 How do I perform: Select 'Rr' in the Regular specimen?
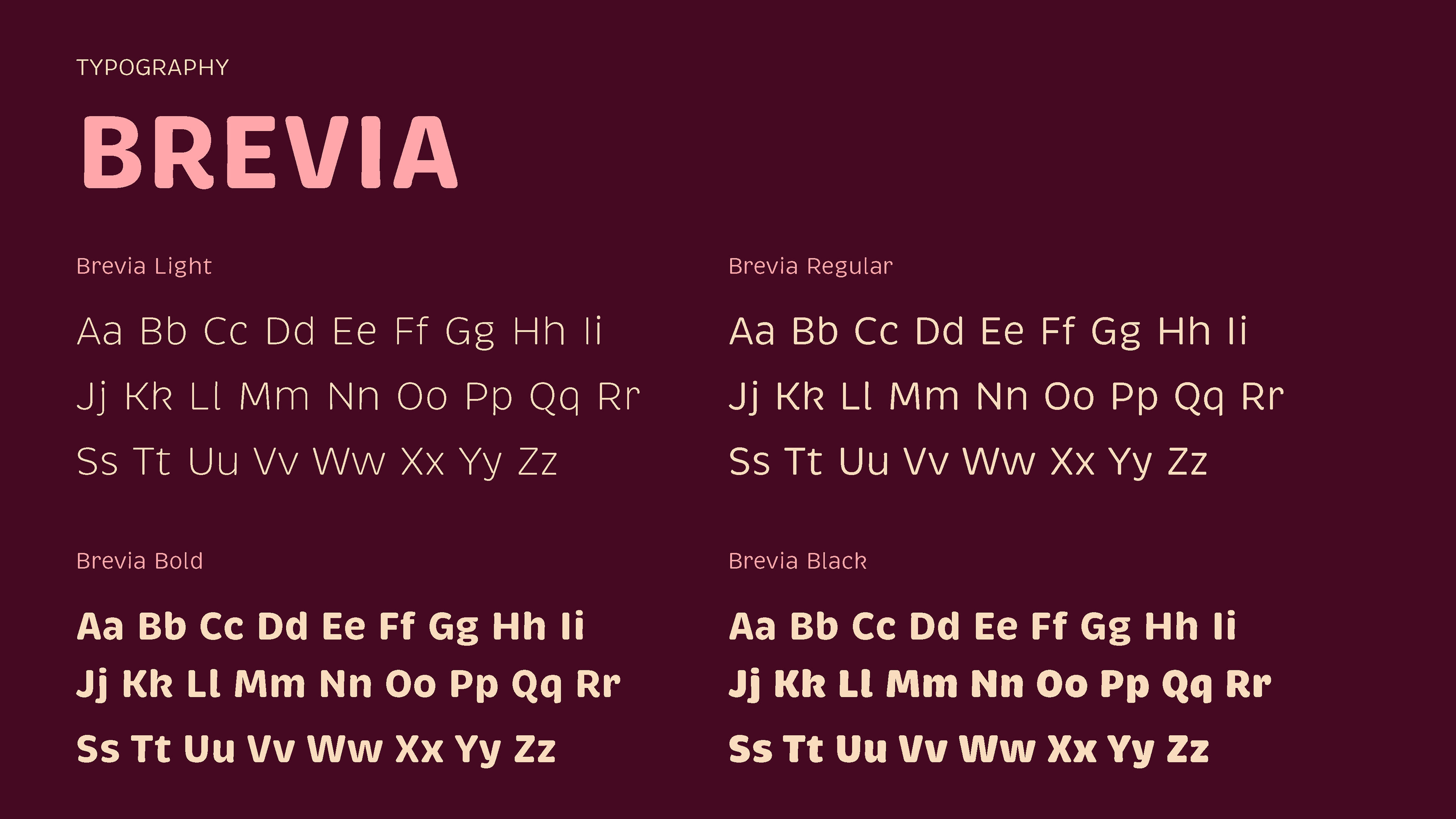pos(1263,396)
